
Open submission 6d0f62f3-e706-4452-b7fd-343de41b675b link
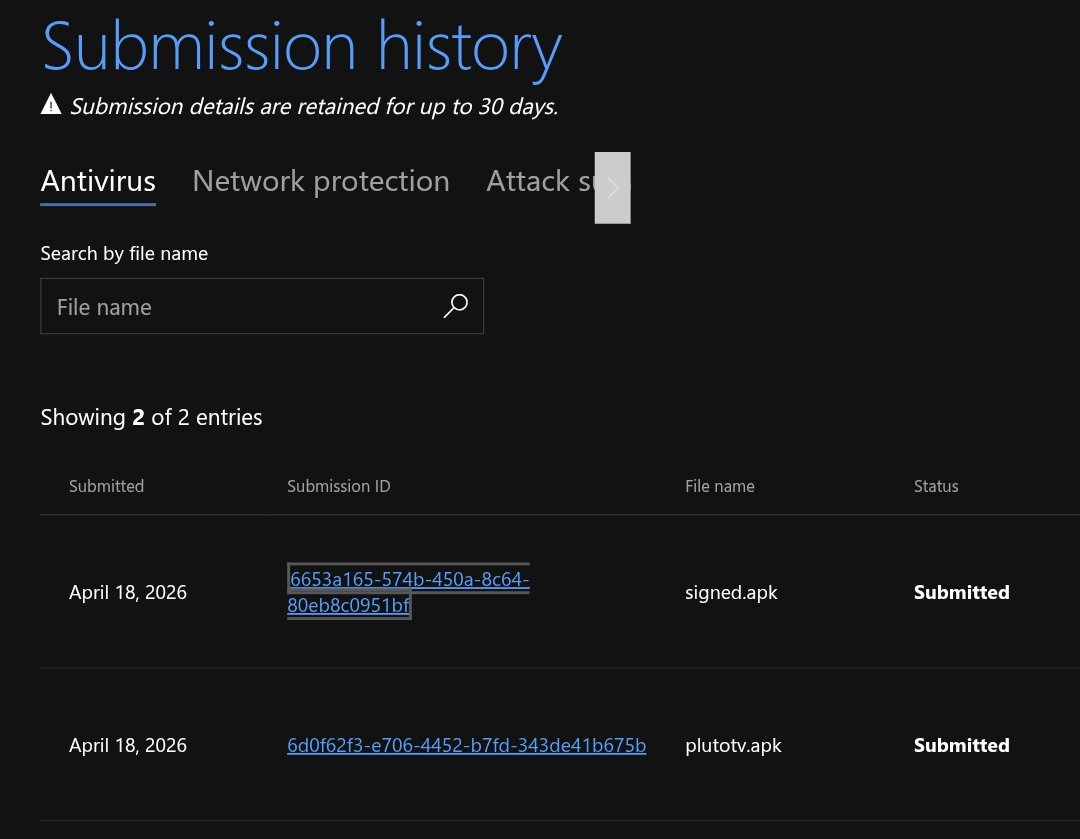click(x=466, y=745)
